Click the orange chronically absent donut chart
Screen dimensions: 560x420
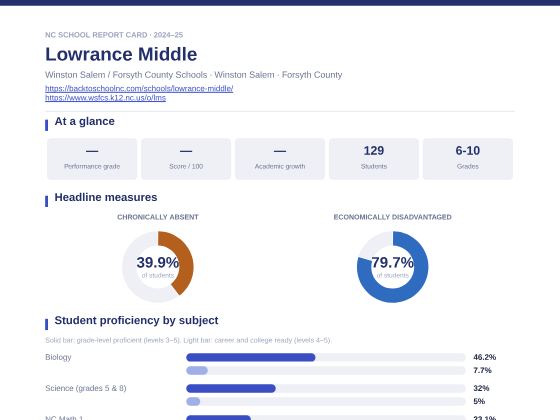pyautogui.click(x=158, y=267)
